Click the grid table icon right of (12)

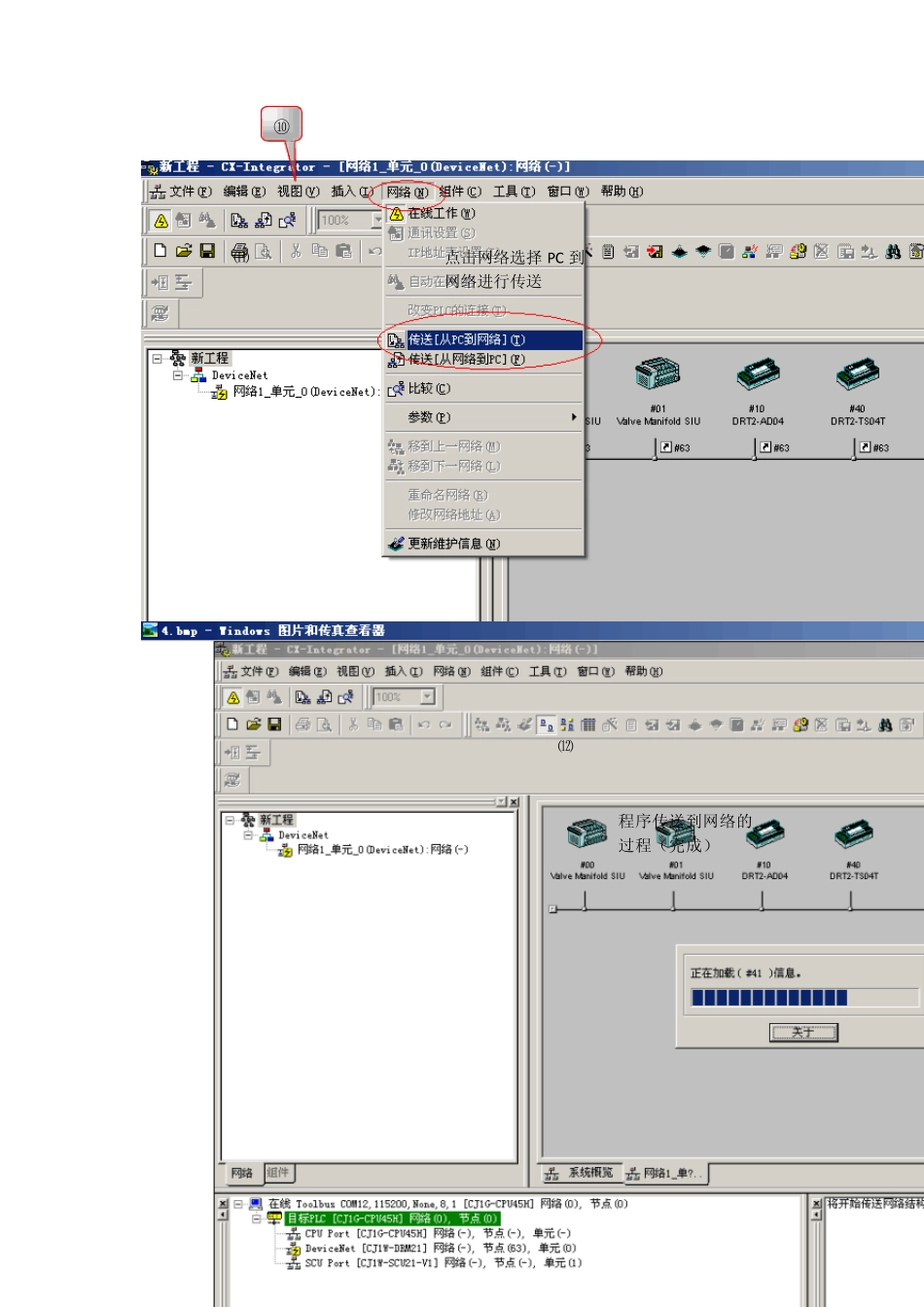pyautogui.click(x=588, y=724)
